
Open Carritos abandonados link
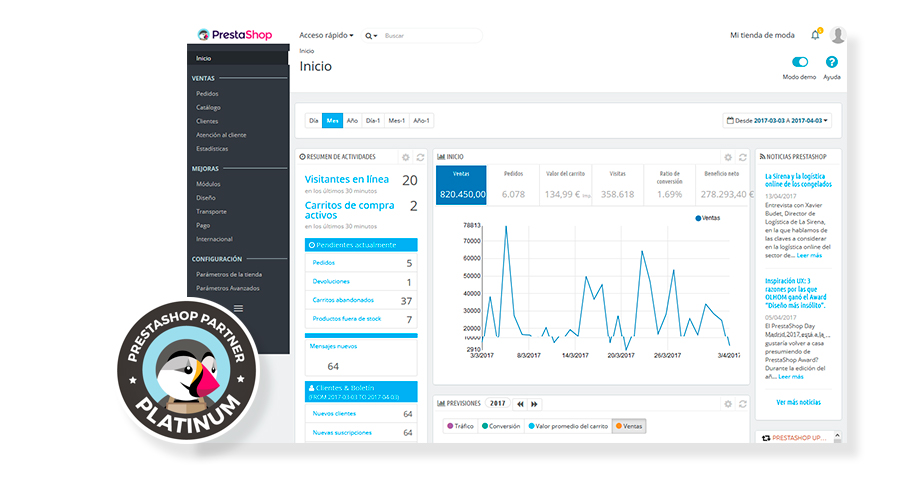pos(343,300)
